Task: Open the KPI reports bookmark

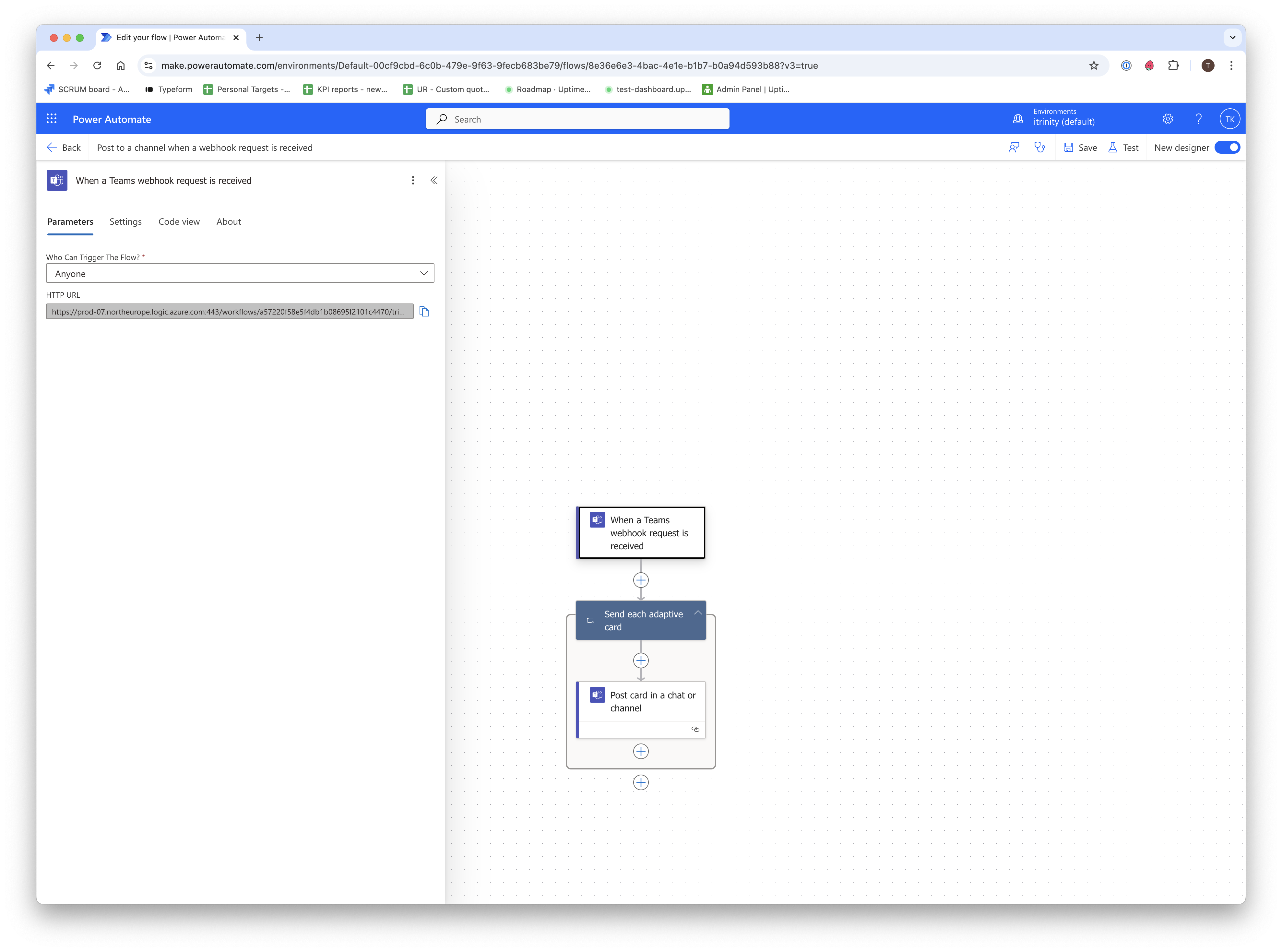Action: [x=345, y=89]
